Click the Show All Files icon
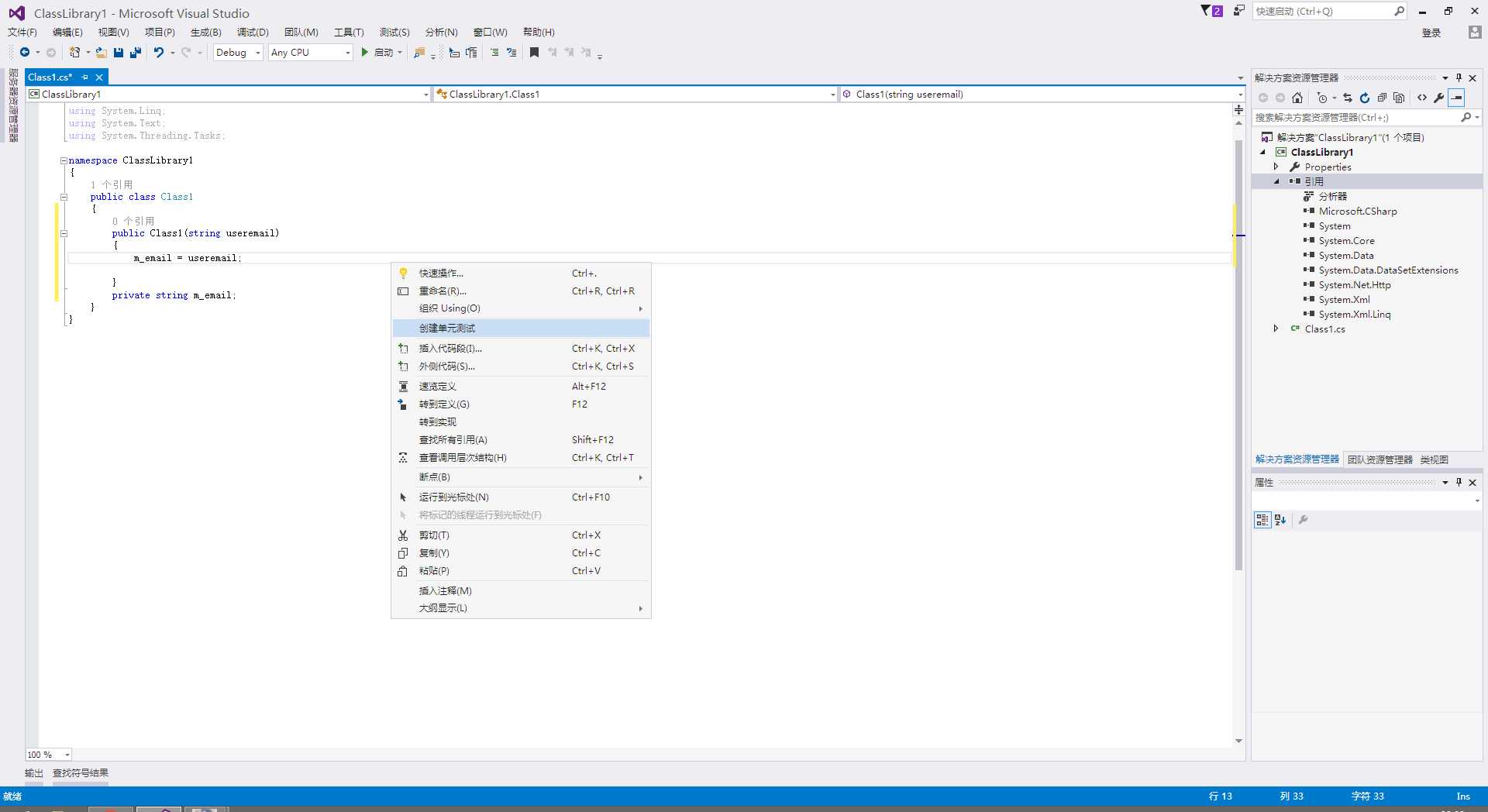Image resolution: width=1488 pixels, height=812 pixels. click(1399, 98)
